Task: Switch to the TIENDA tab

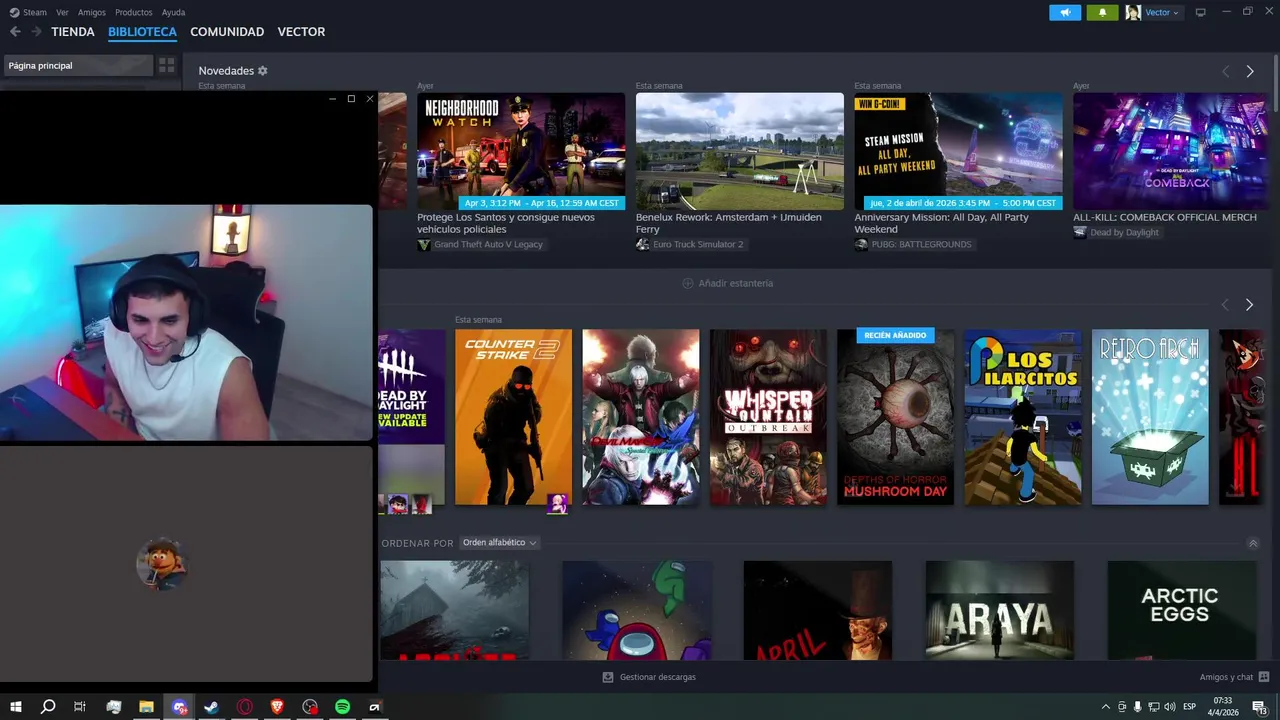Action: click(73, 32)
